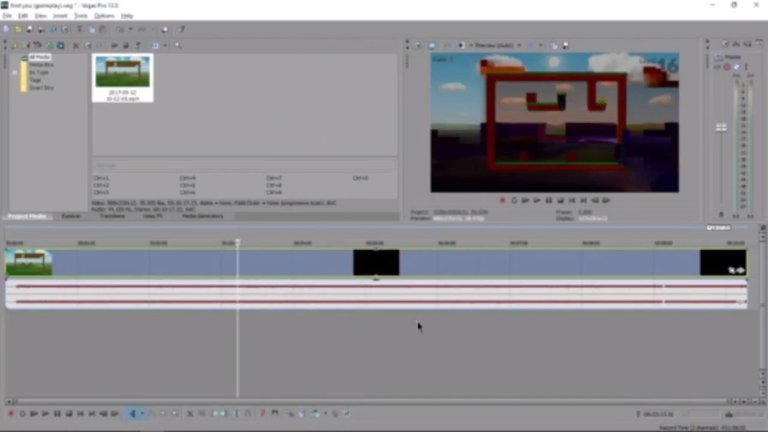
Task: Click the What's This help icon
Action: tap(181, 30)
